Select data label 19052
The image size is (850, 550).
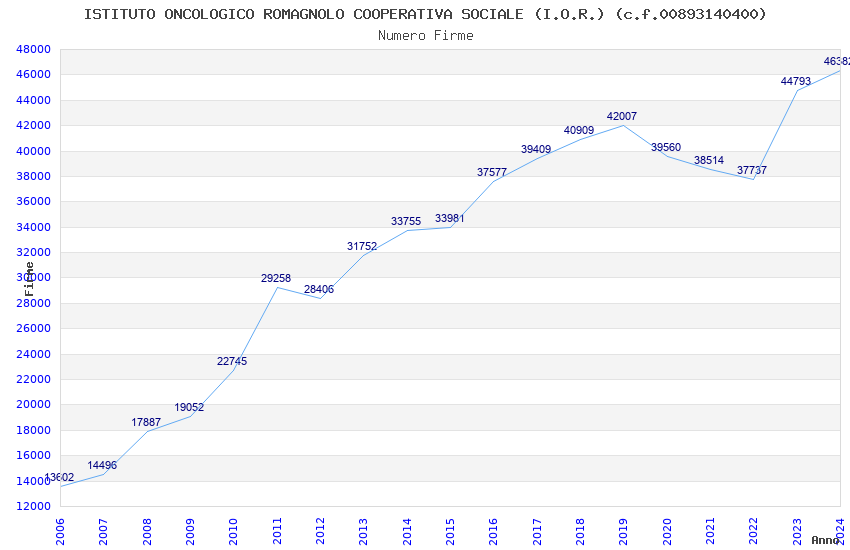189,407
